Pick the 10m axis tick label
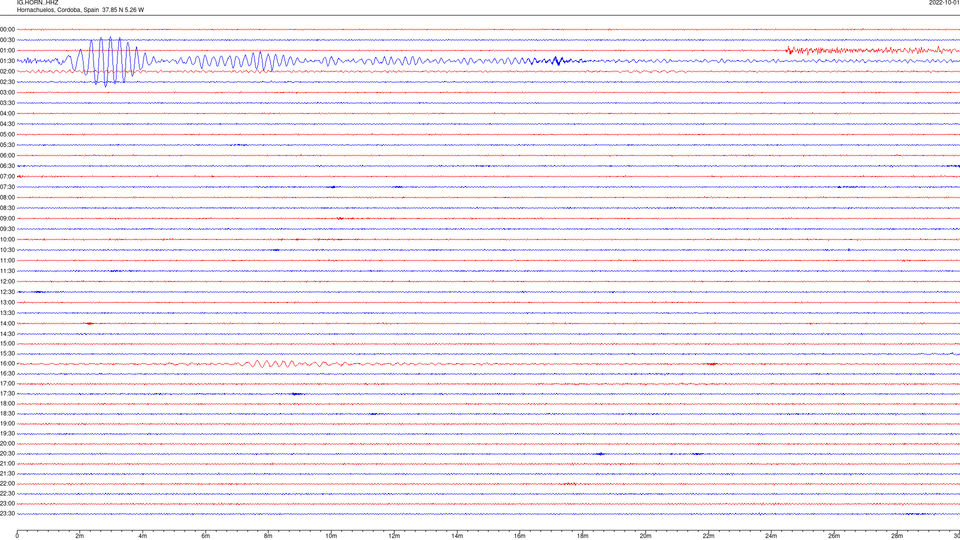 (331, 536)
